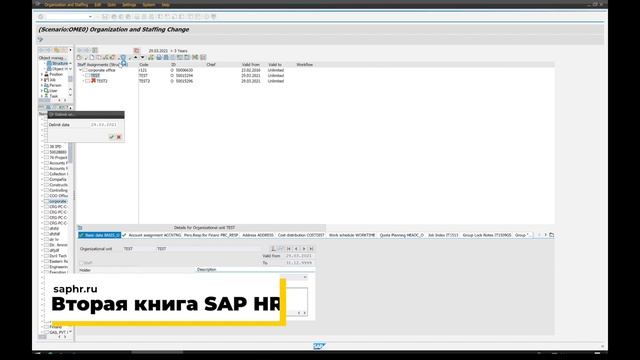Open the Organization and Staffing menu
Image resolution: width=640 pixels, height=360 pixels.
click(66, 4)
